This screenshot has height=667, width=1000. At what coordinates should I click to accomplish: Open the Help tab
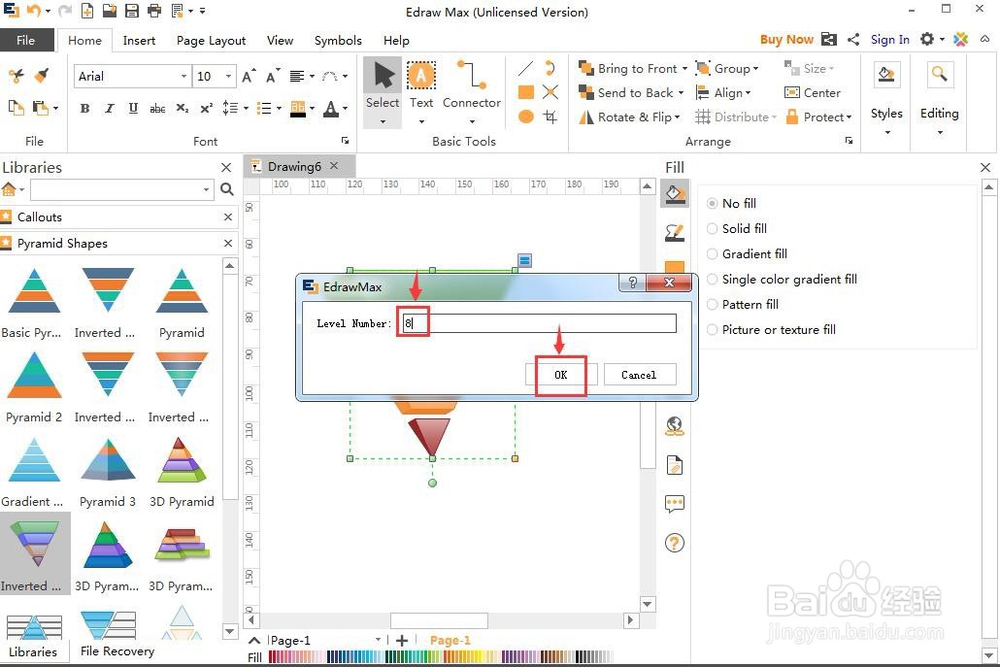point(396,40)
